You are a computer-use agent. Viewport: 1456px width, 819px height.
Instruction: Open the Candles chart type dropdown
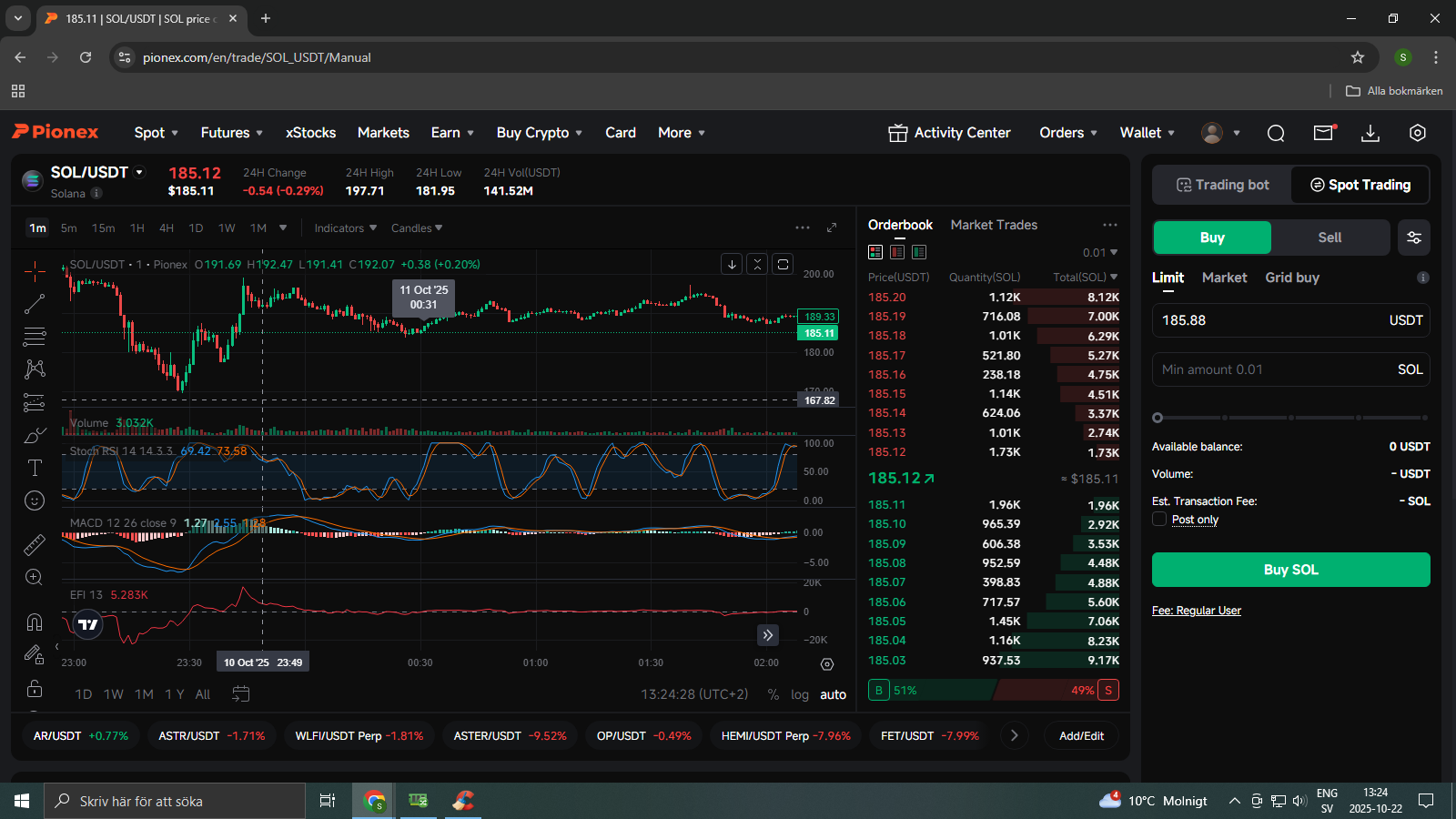point(417,228)
